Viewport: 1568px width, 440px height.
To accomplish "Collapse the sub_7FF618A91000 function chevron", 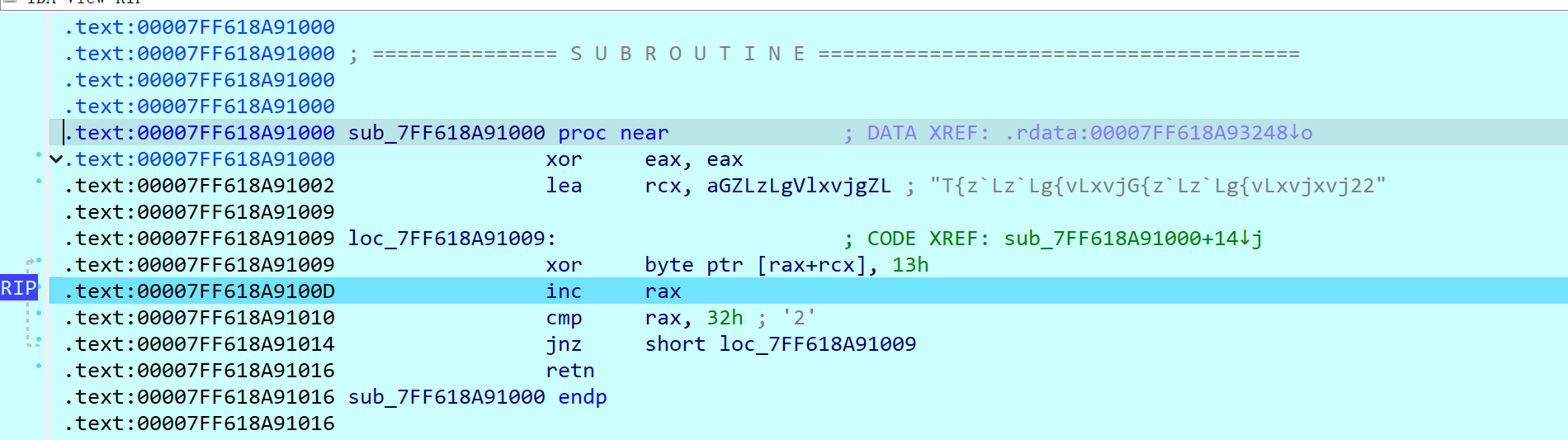I will click(x=55, y=159).
